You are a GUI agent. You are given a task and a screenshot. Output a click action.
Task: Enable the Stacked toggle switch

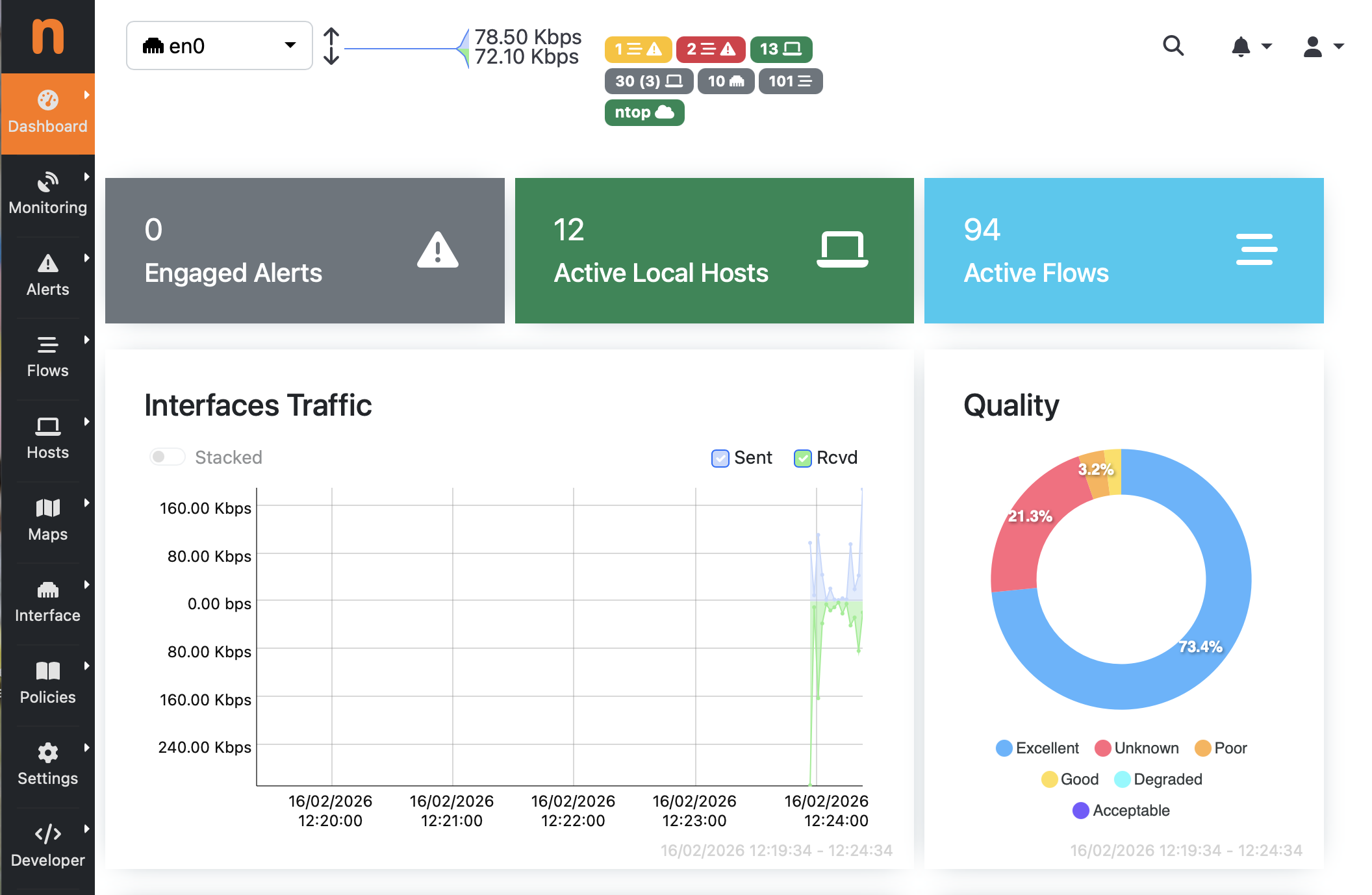(167, 457)
